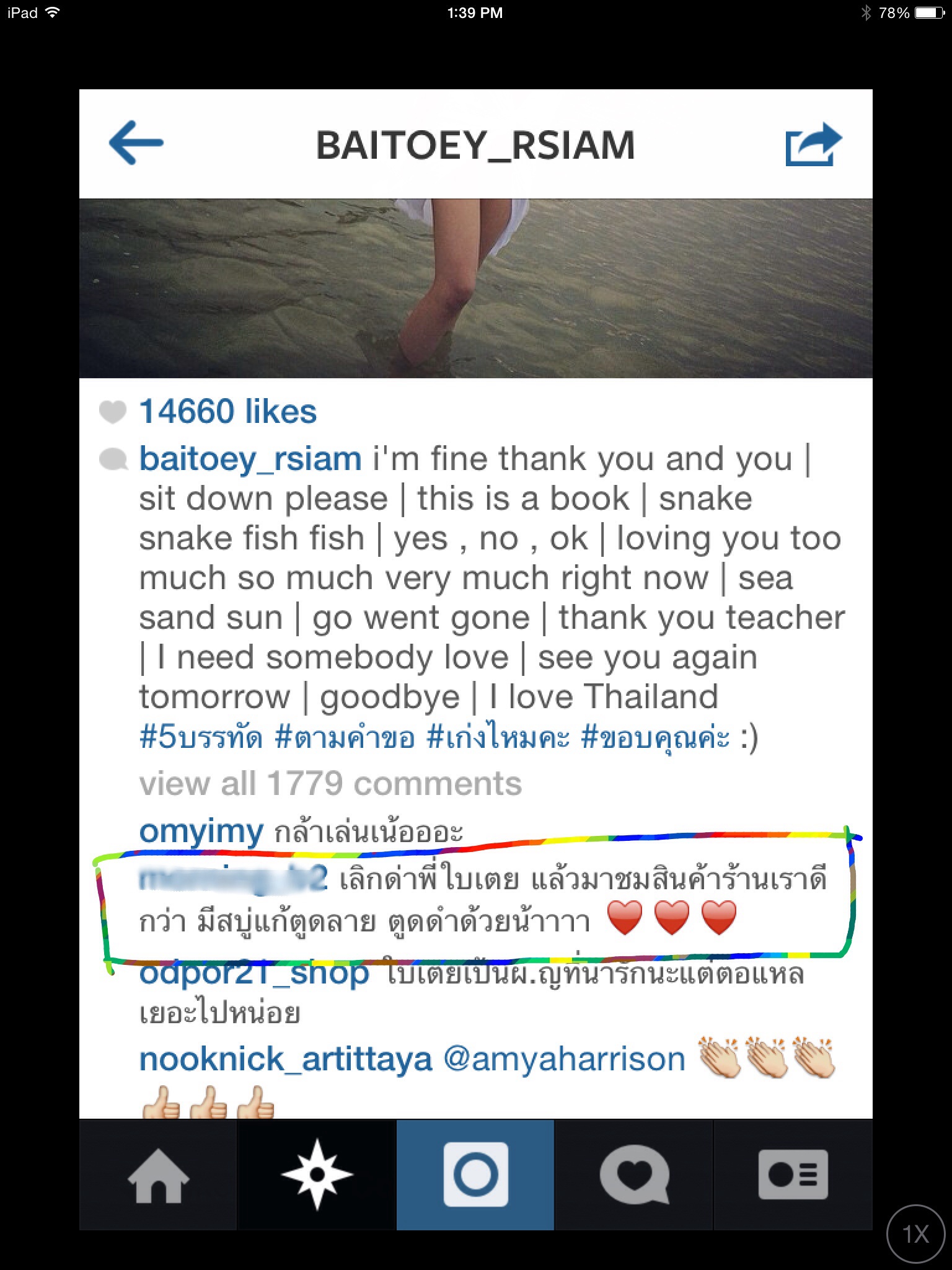This screenshot has height=1270, width=952.
Task: Tap the BAITOEY_RSIAM header title
Action: [x=475, y=145]
